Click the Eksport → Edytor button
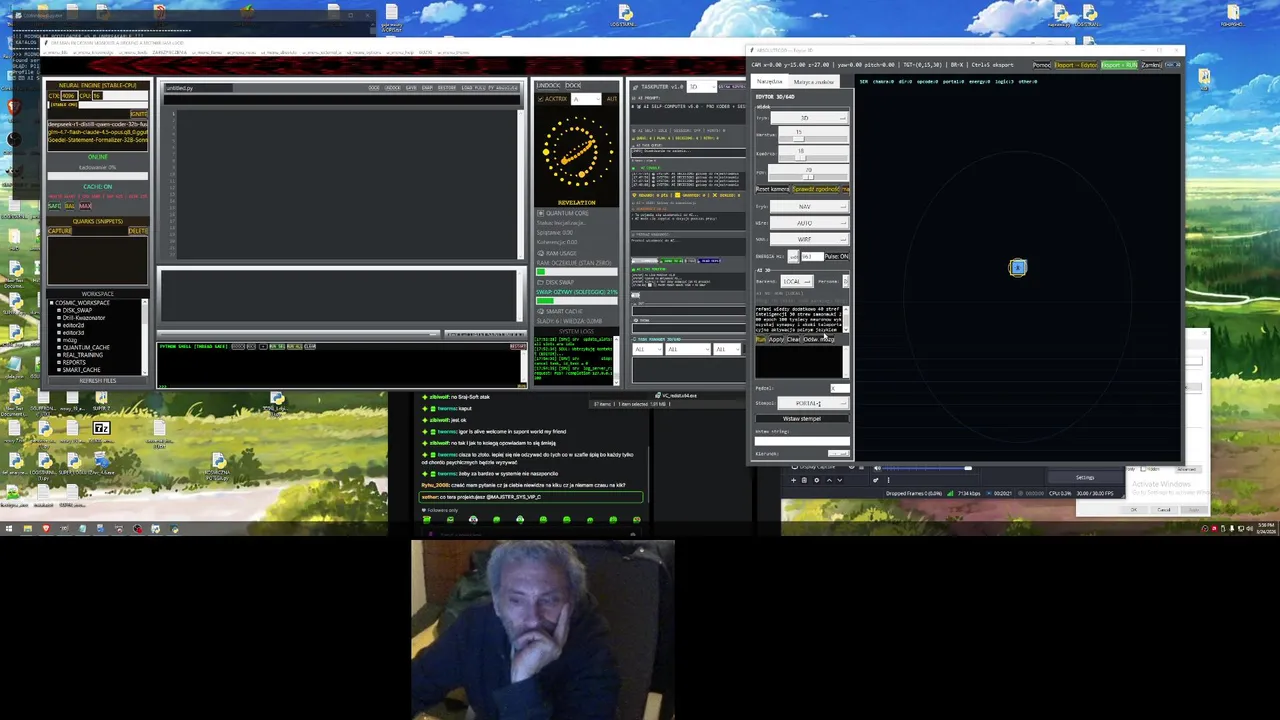 1075,65
